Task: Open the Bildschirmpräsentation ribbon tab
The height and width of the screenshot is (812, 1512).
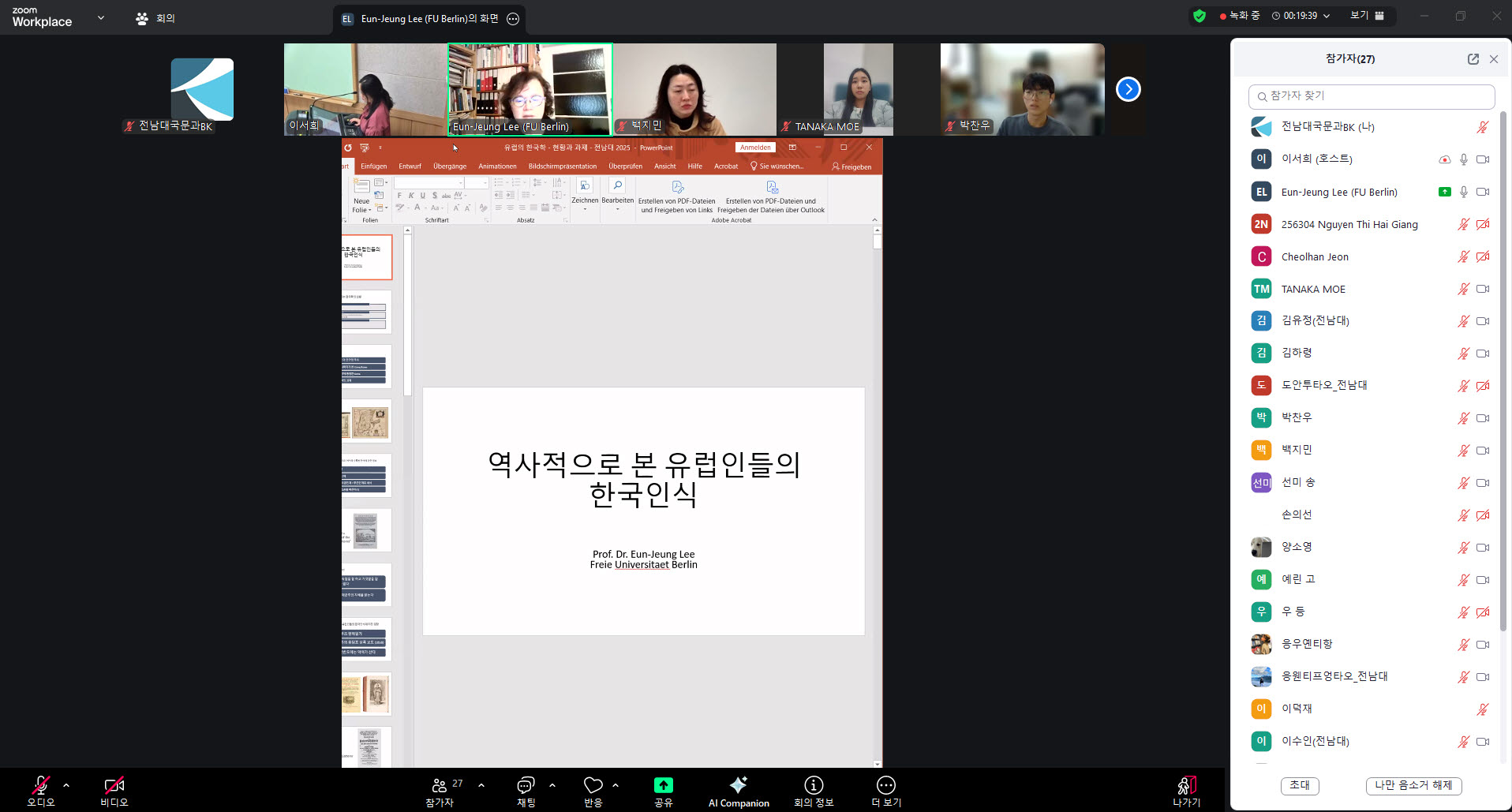Action: coord(563,166)
